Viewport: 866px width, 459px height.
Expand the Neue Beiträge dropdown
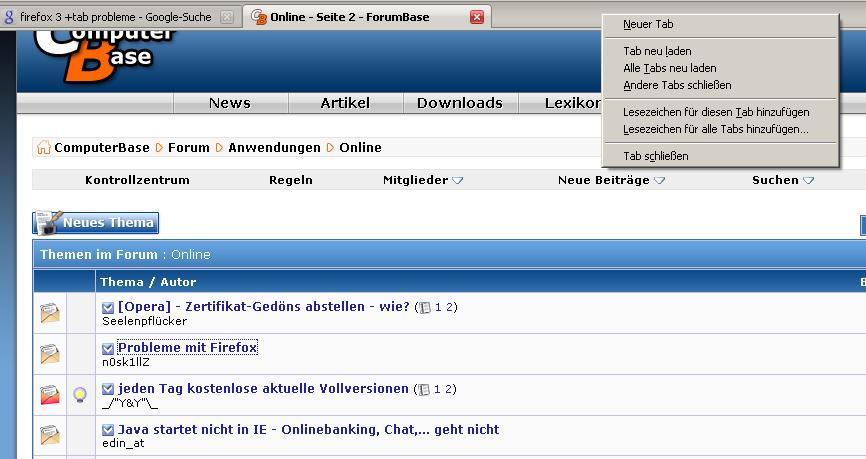click(660, 181)
